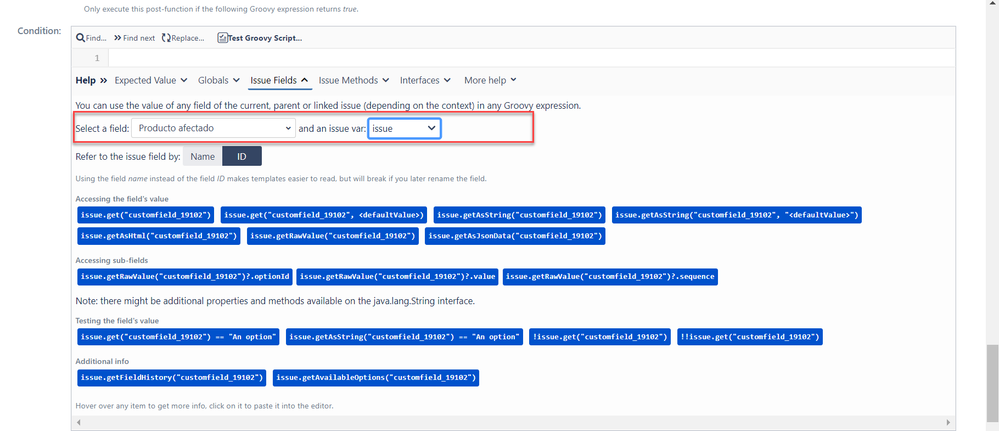The width and height of the screenshot is (999, 431).
Task: Insert getRawValue ?.value snippet
Action: (x=398, y=277)
